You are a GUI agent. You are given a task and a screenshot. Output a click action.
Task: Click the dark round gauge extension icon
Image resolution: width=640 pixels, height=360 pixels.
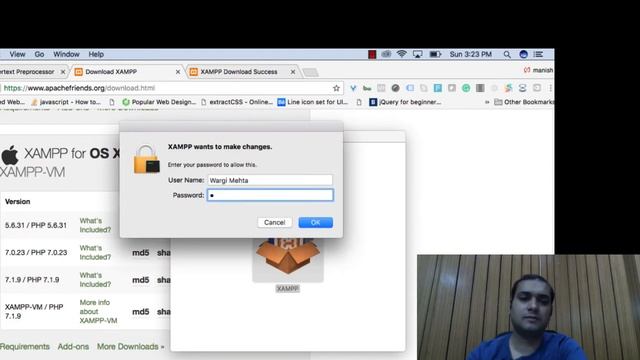395,88
